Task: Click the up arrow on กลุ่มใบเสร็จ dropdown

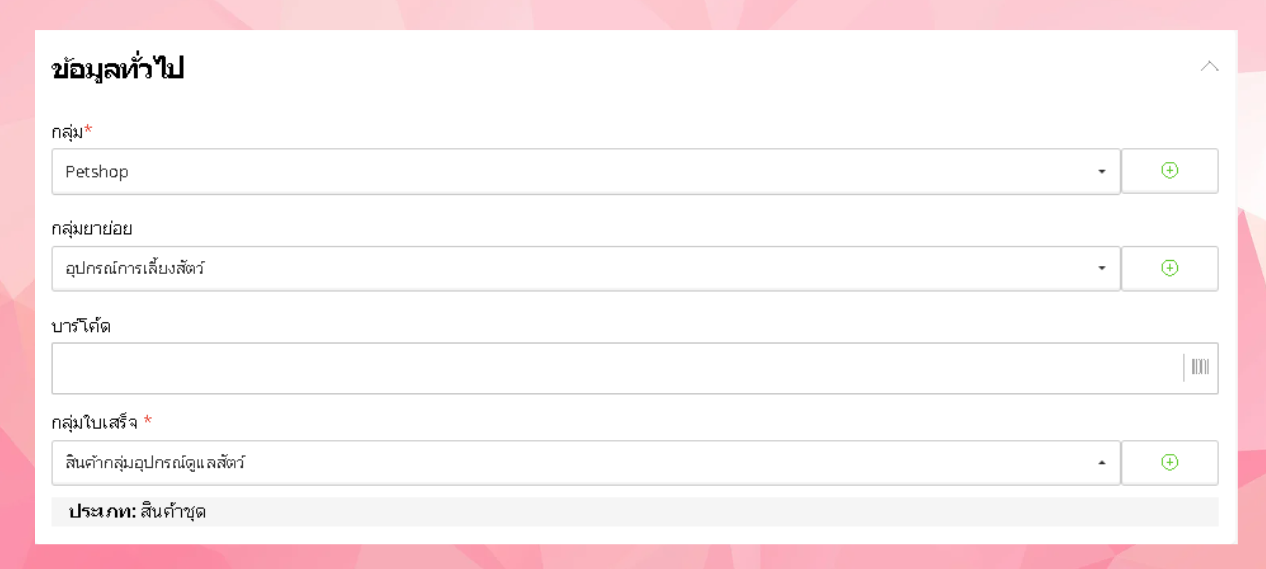Action: (x=1101, y=463)
